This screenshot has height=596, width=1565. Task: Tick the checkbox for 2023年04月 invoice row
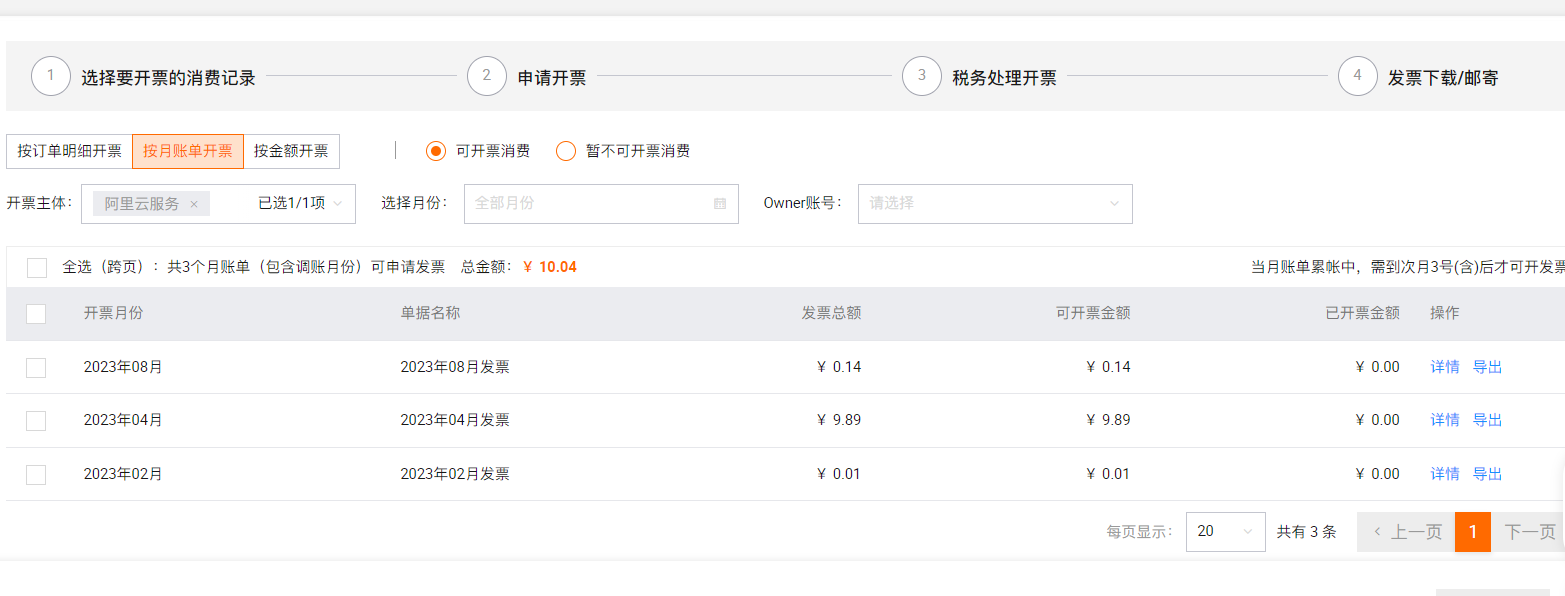pos(36,420)
